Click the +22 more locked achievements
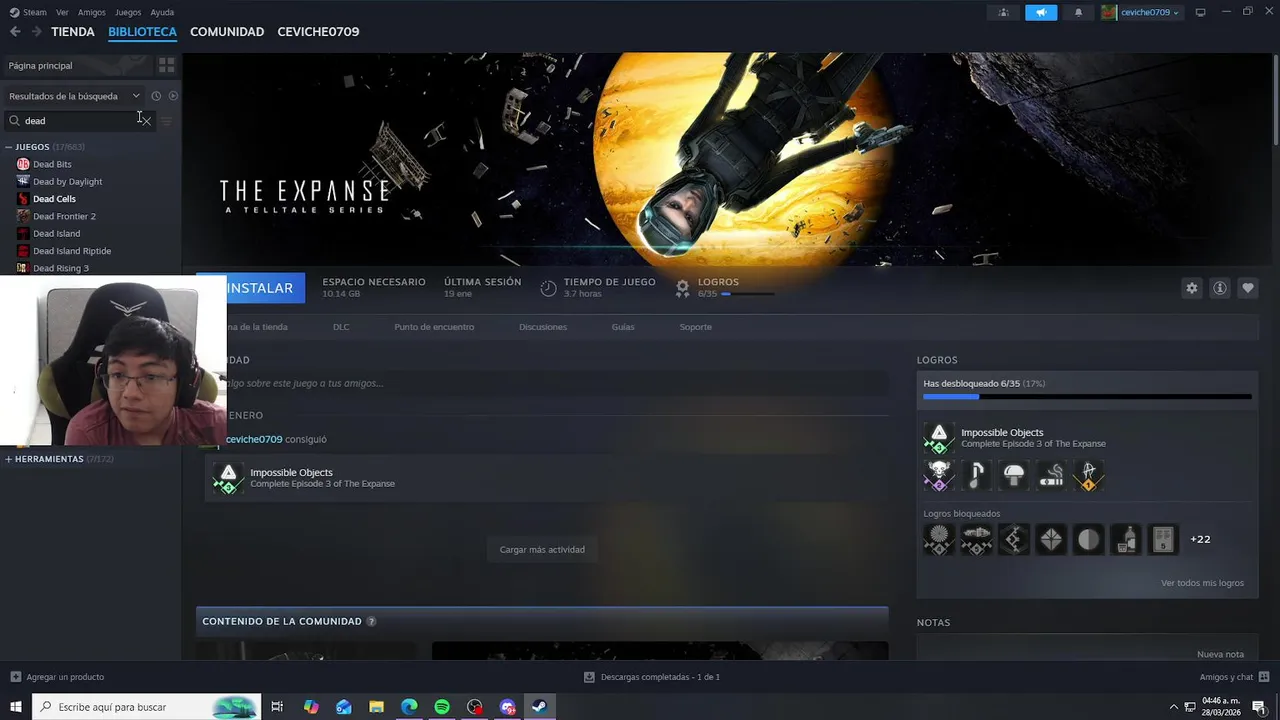 [x=1200, y=539]
